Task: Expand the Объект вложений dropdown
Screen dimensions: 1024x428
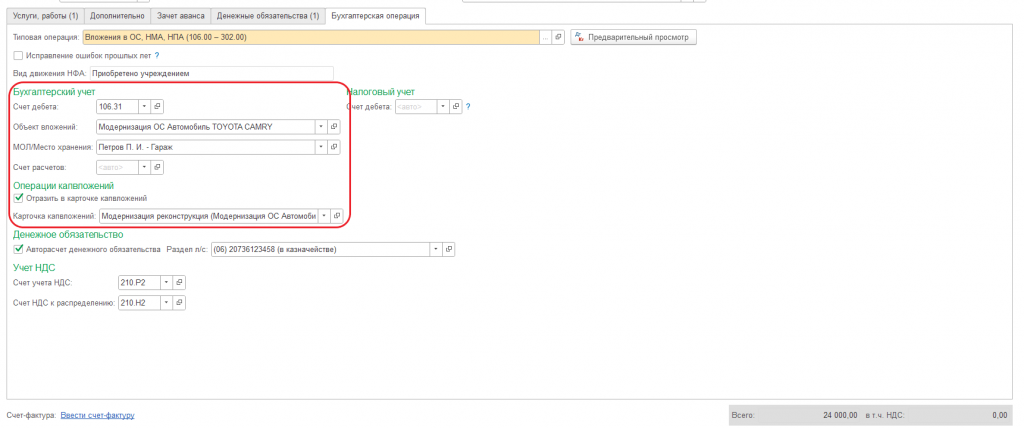Action: pos(321,127)
